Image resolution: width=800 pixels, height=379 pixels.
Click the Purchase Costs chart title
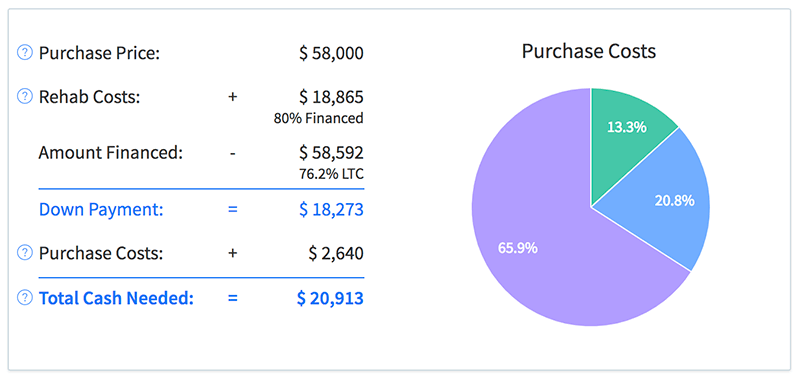point(589,52)
